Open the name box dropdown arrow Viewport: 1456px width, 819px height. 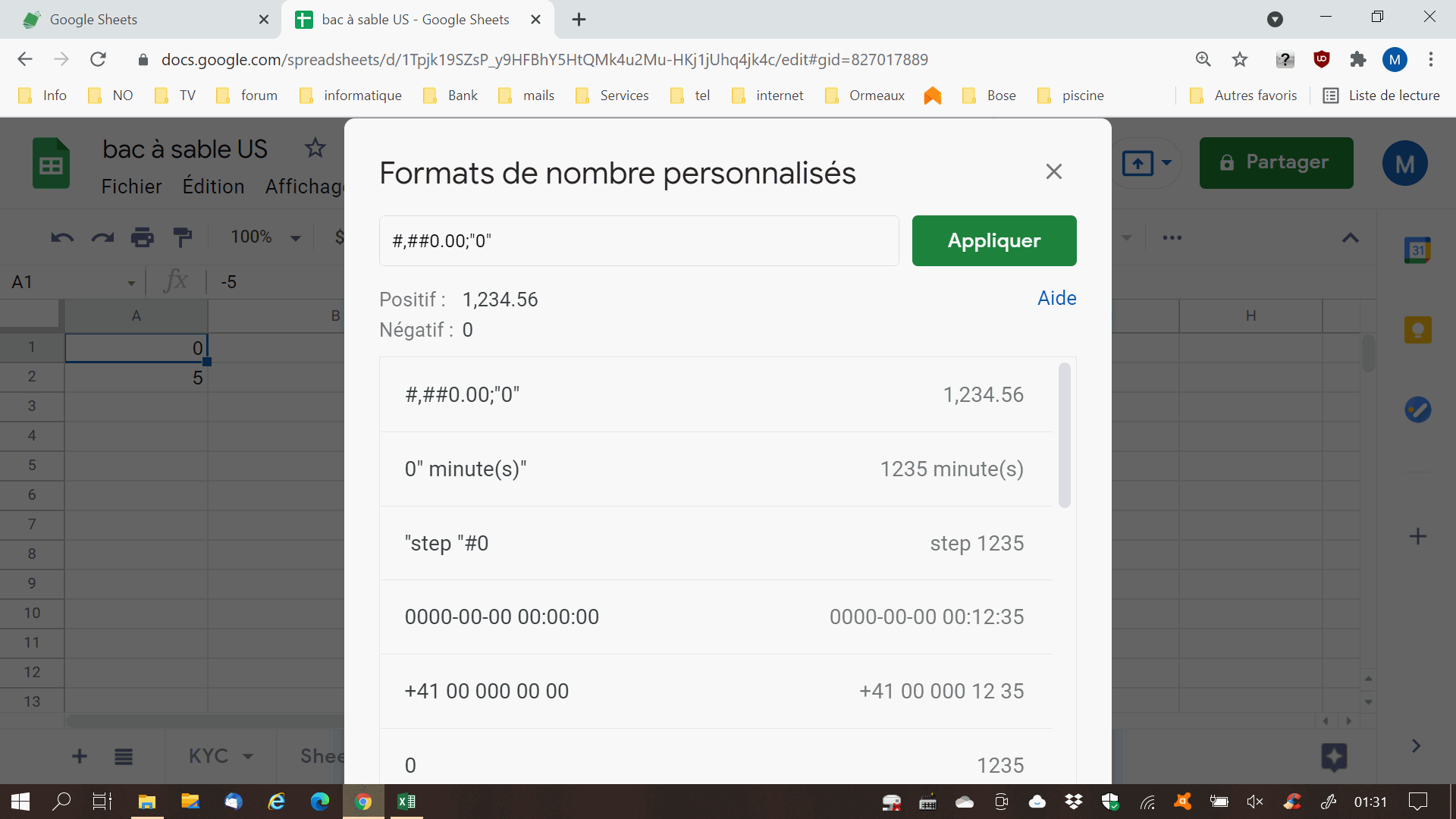(131, 283)
